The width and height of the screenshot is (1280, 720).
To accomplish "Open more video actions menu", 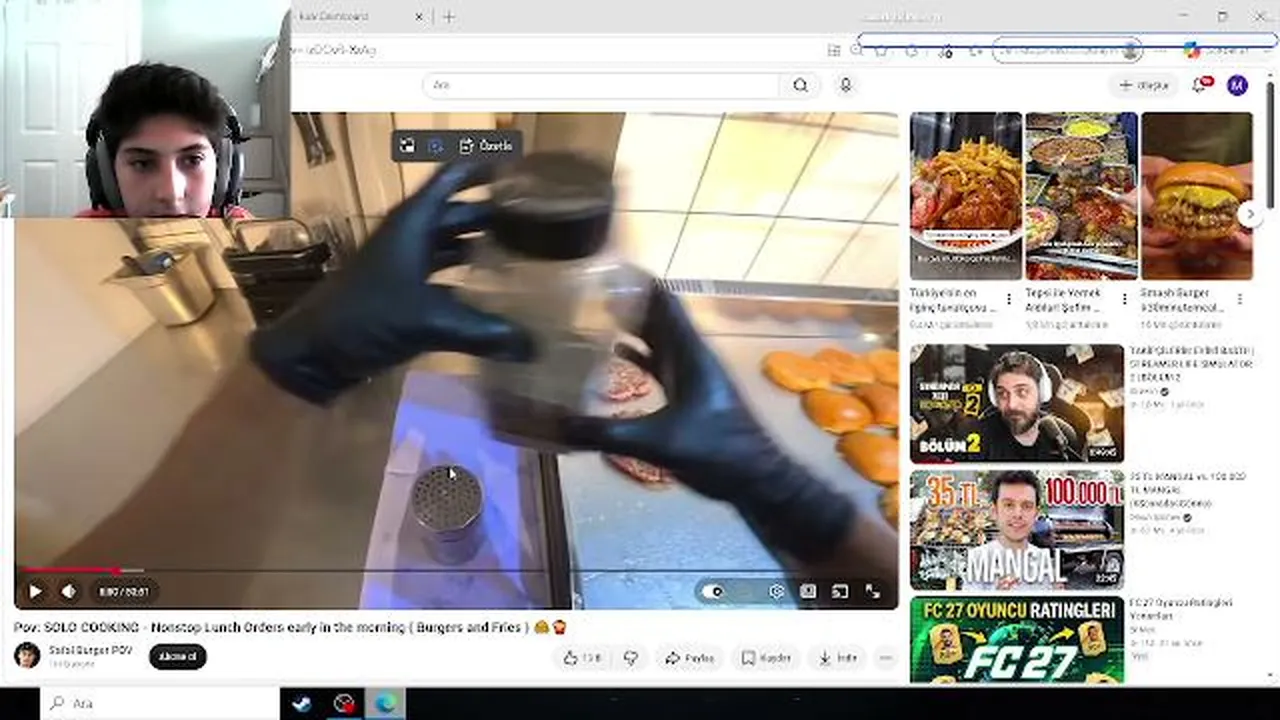I will point(885,658).
